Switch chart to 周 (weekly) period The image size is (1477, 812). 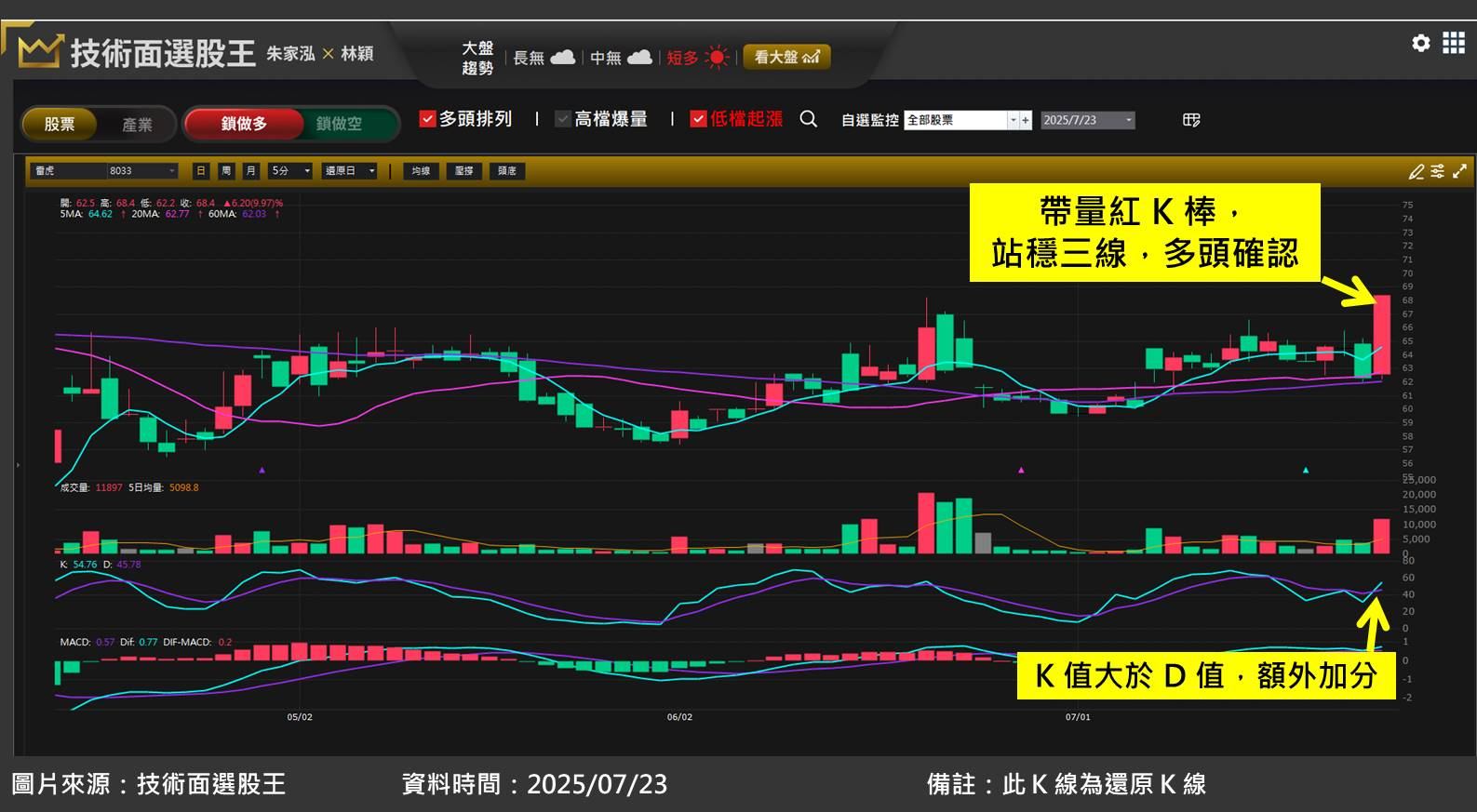coord(226,171)
